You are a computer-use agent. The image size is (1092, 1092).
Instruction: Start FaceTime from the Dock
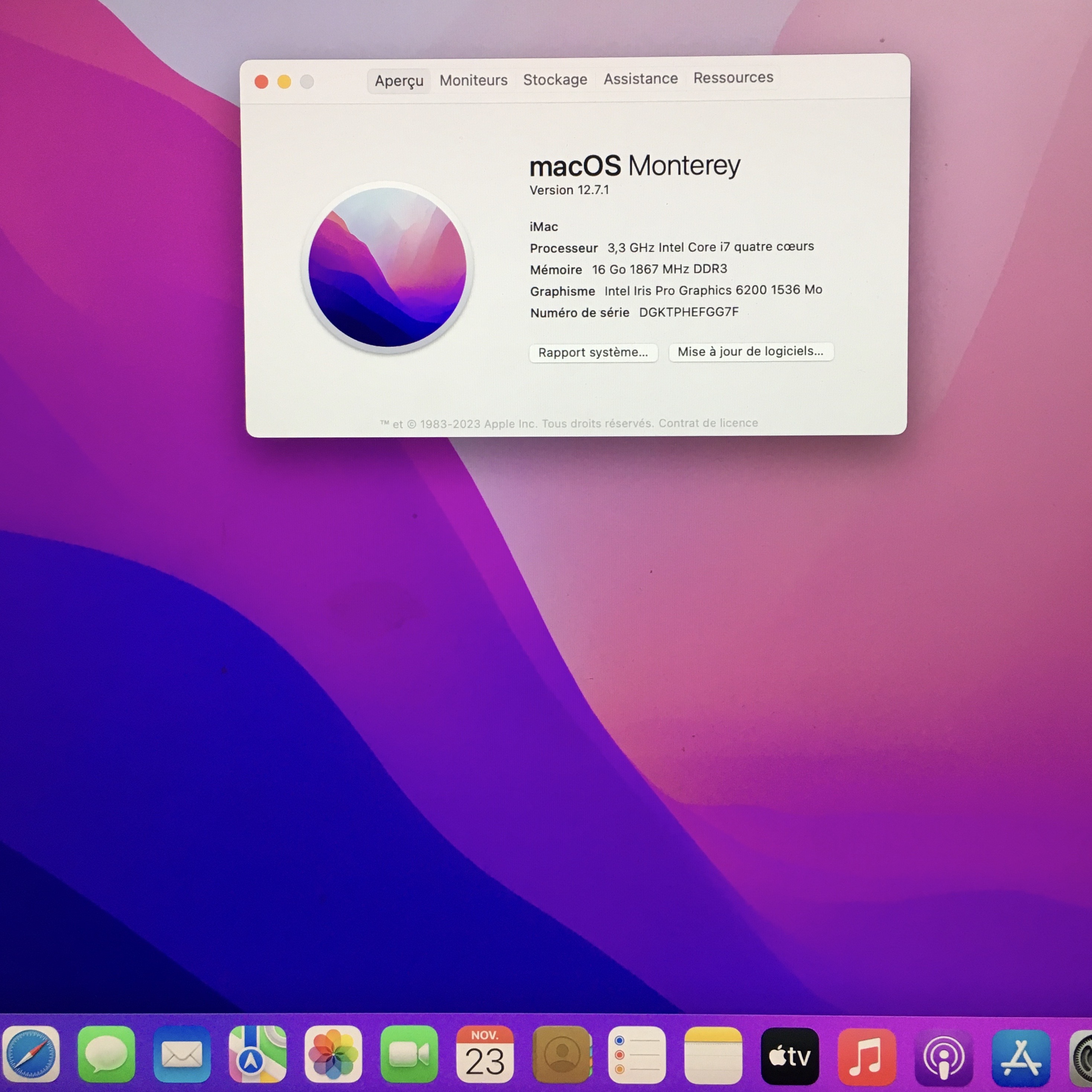[409, 1055]
